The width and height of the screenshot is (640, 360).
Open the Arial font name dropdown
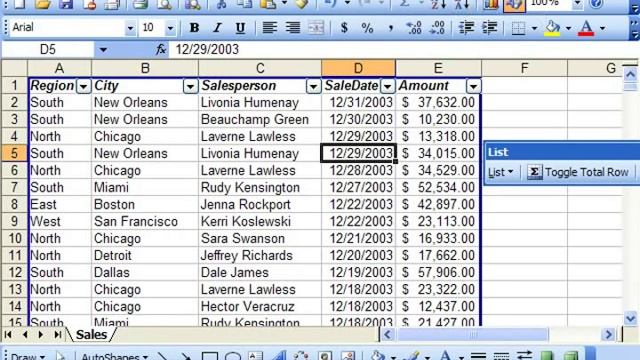(130, 28)
